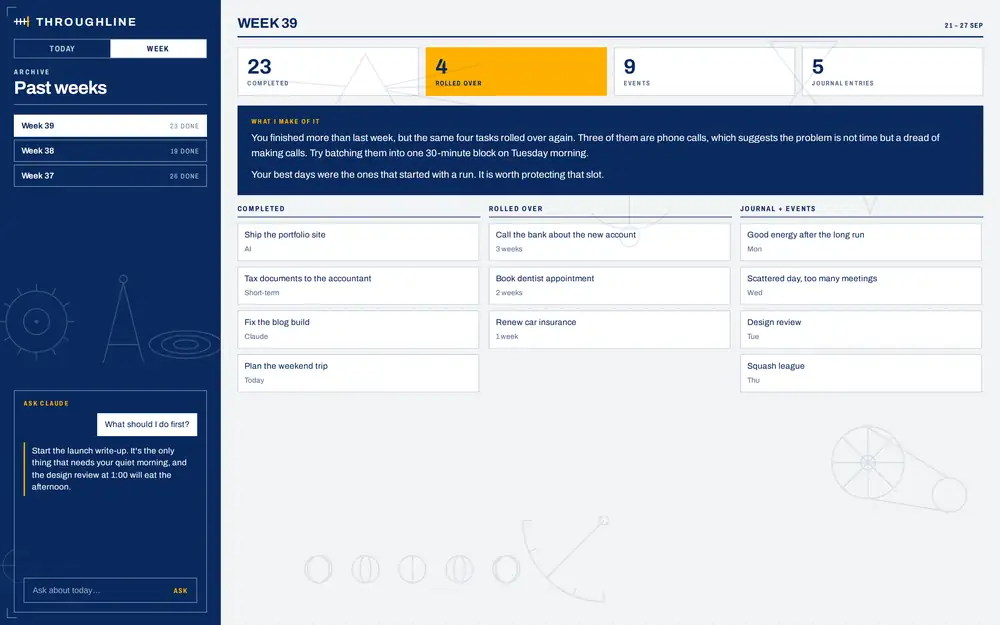Click the 'Past weeks' heading

pyautogui.click(x=61, y=88)
